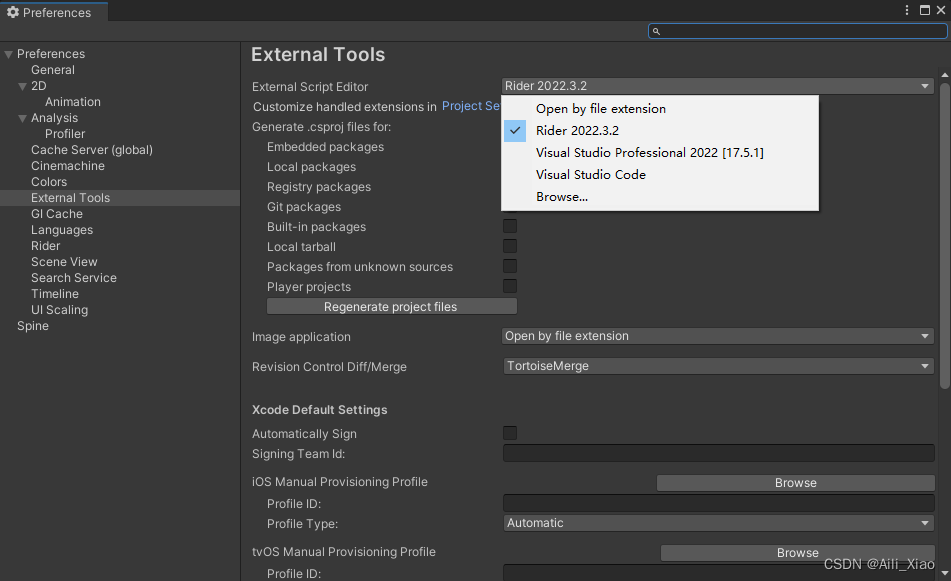951x581 pixels.
Task: Toggle Local tarball checkbox
Action: tap(510, 246)
